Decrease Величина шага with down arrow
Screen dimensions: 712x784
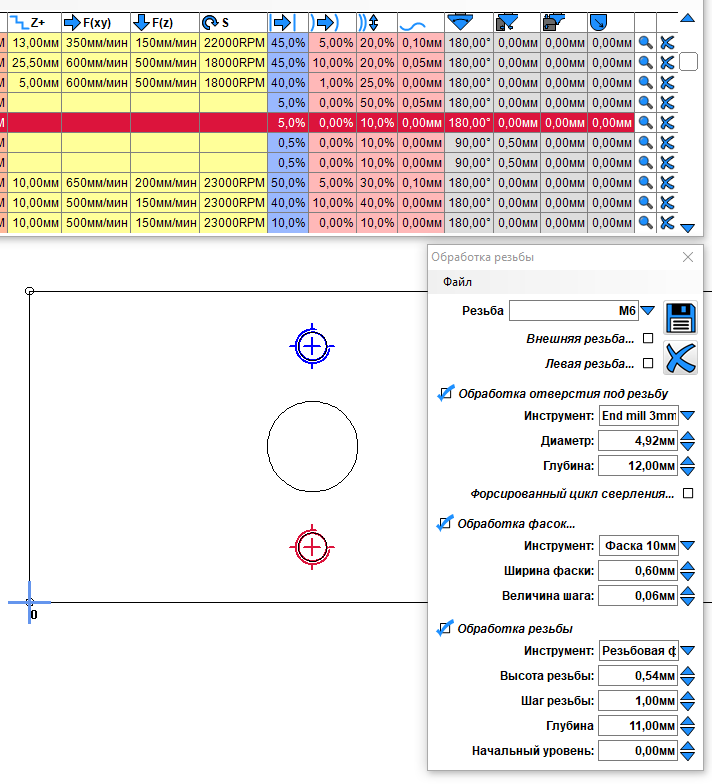point(688,601)
